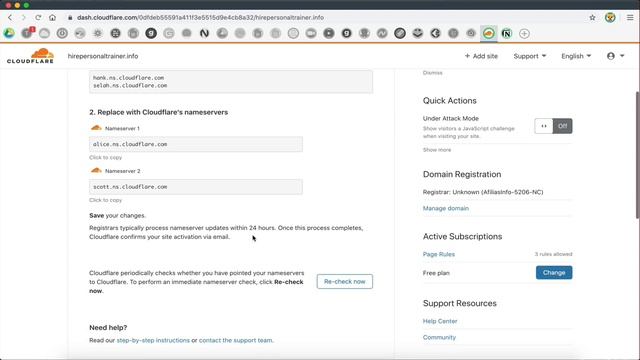This screenshot has height=360, width=640.
Task: Add a new tab with the plus icon
Action: 524,33
